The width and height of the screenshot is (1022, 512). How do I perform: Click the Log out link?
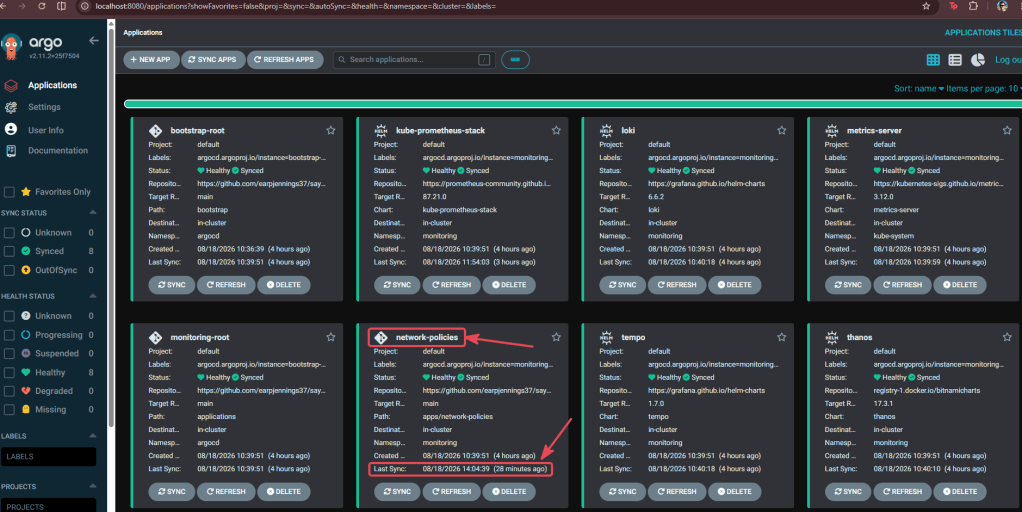pyautogui.click(x=1008, y=60)
